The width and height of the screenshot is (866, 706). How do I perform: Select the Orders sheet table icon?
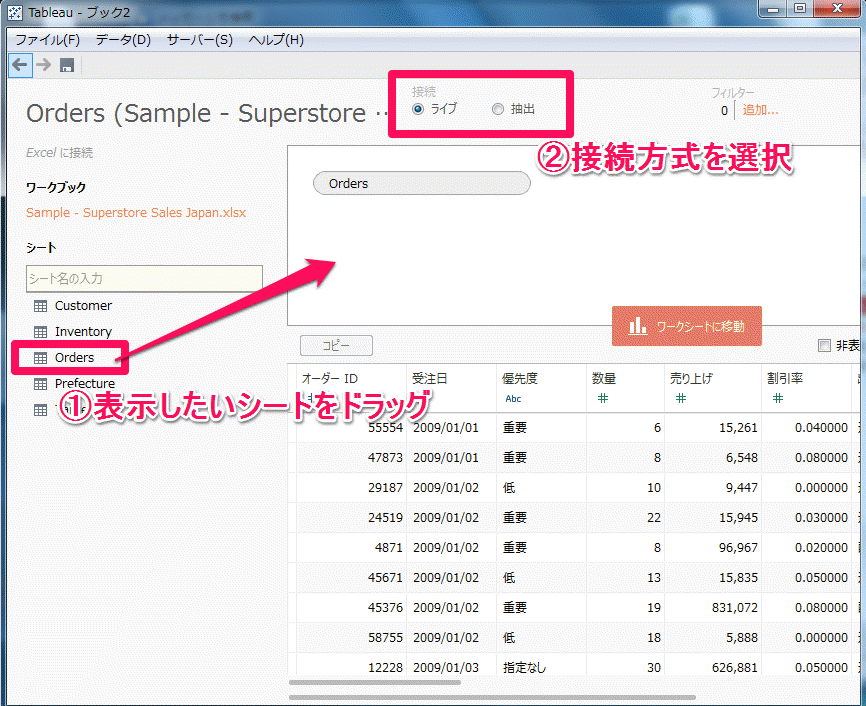(40, 358)
